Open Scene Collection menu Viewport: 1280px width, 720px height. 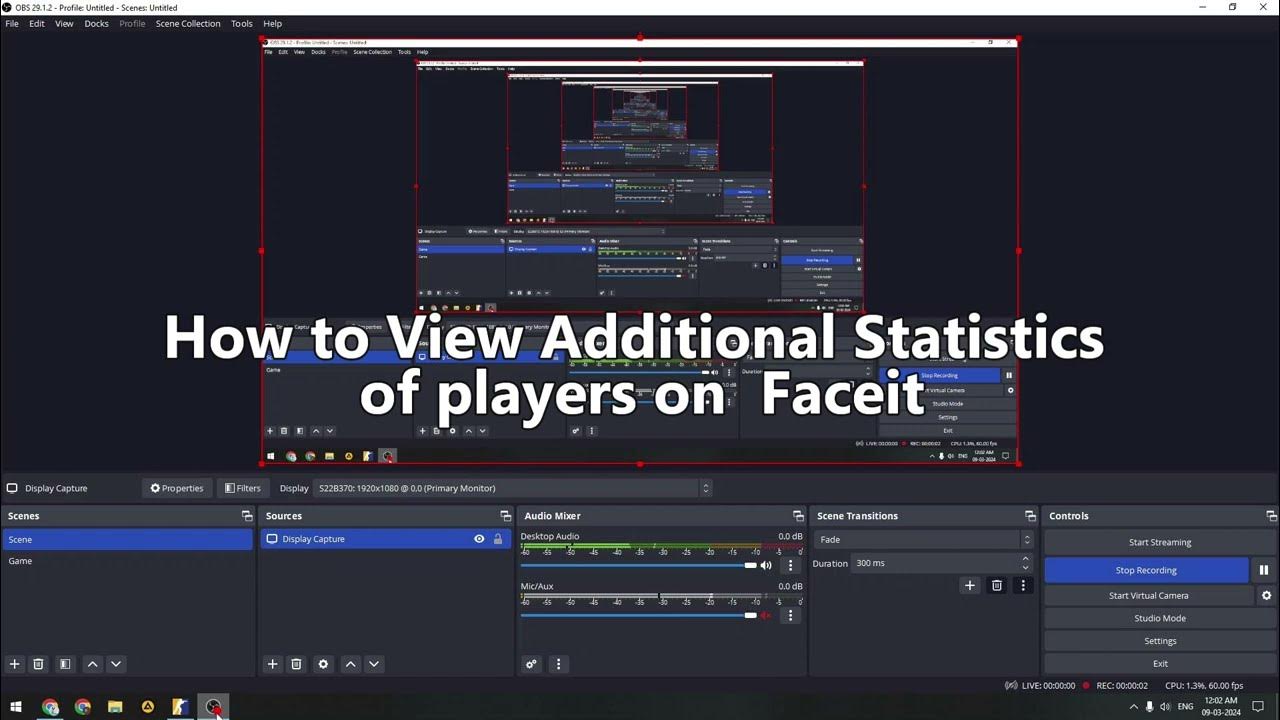(x=188, y=23)
